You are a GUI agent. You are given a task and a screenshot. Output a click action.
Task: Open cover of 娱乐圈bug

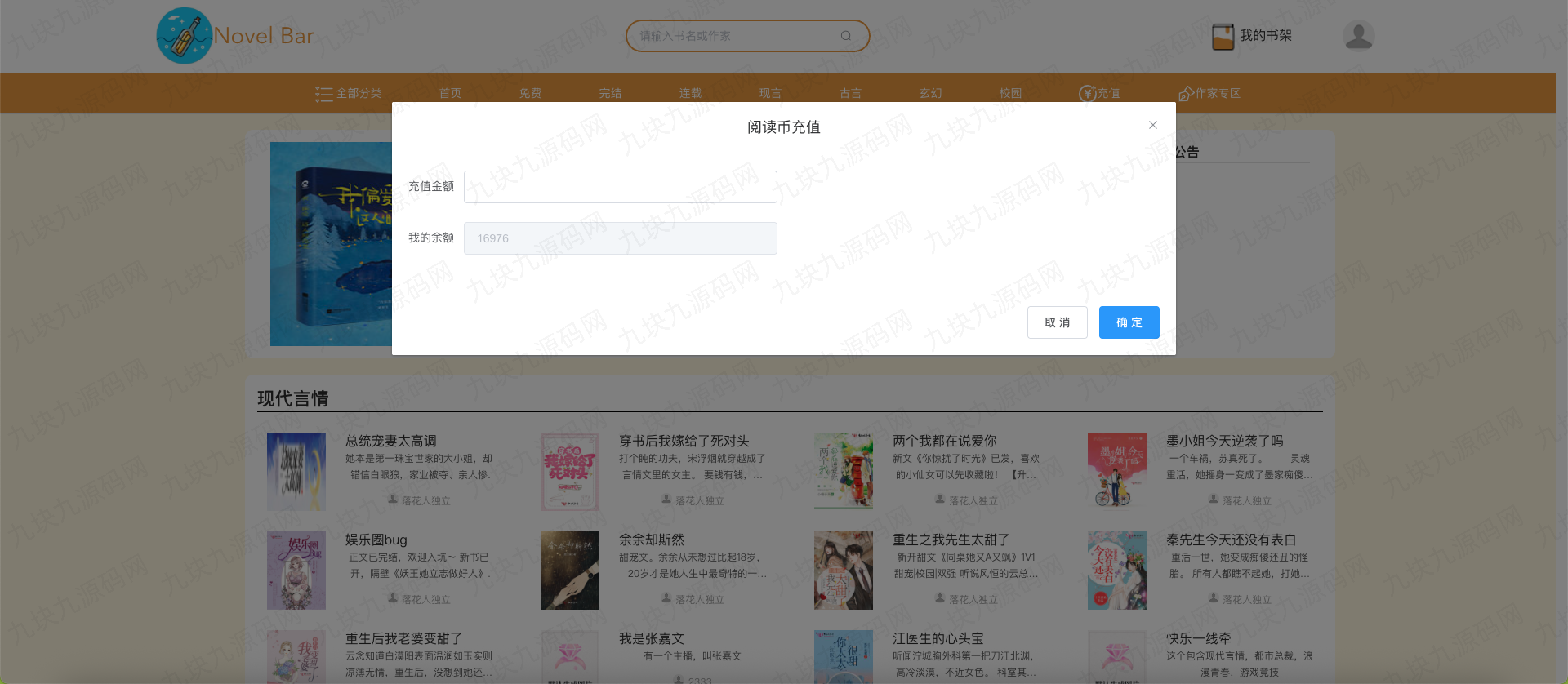coord(296,571)
